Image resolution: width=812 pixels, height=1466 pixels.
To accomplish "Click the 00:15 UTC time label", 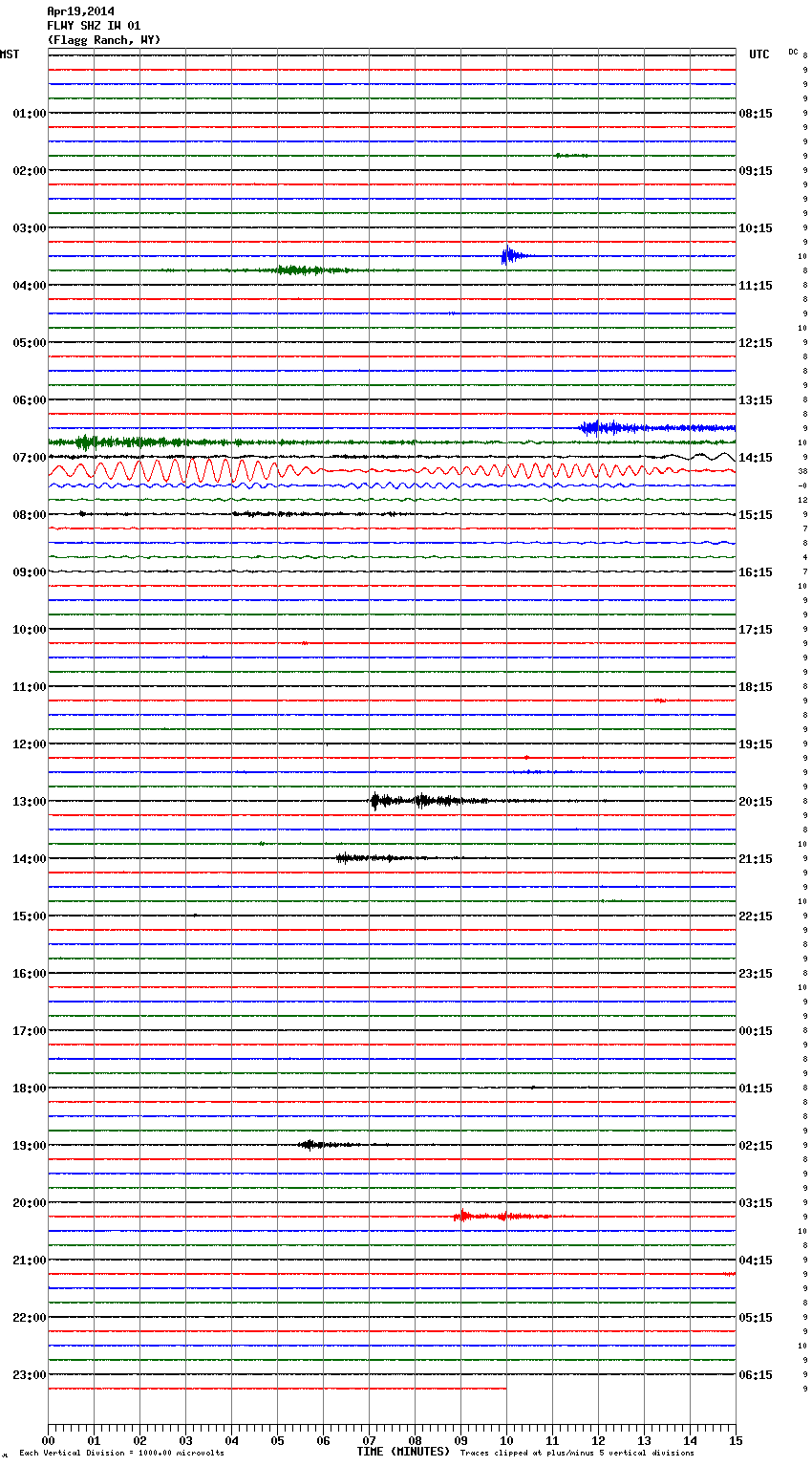I will (x=756, y=1031).
